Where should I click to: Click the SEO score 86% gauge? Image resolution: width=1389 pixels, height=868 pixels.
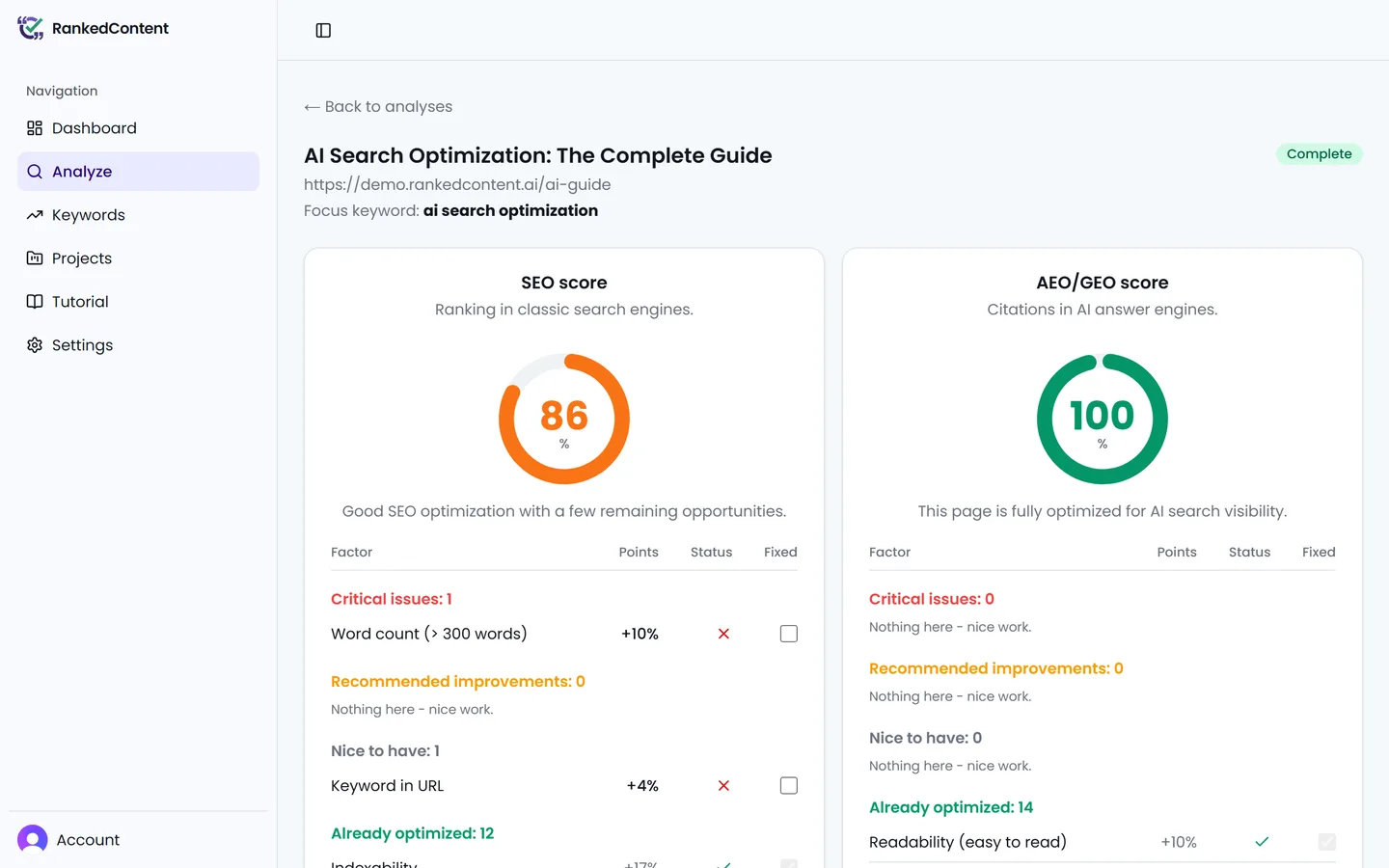click(564, 419)
